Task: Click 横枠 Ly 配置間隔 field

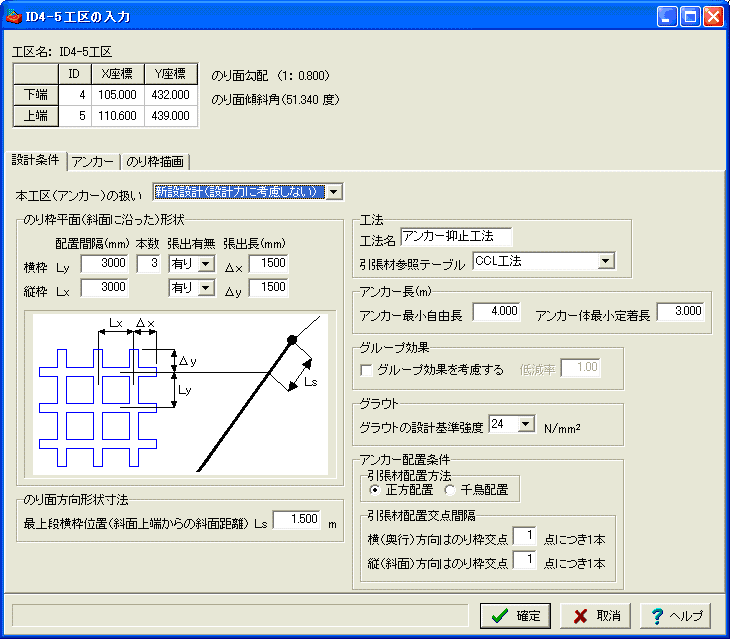Action: click(x=105, y=263)
